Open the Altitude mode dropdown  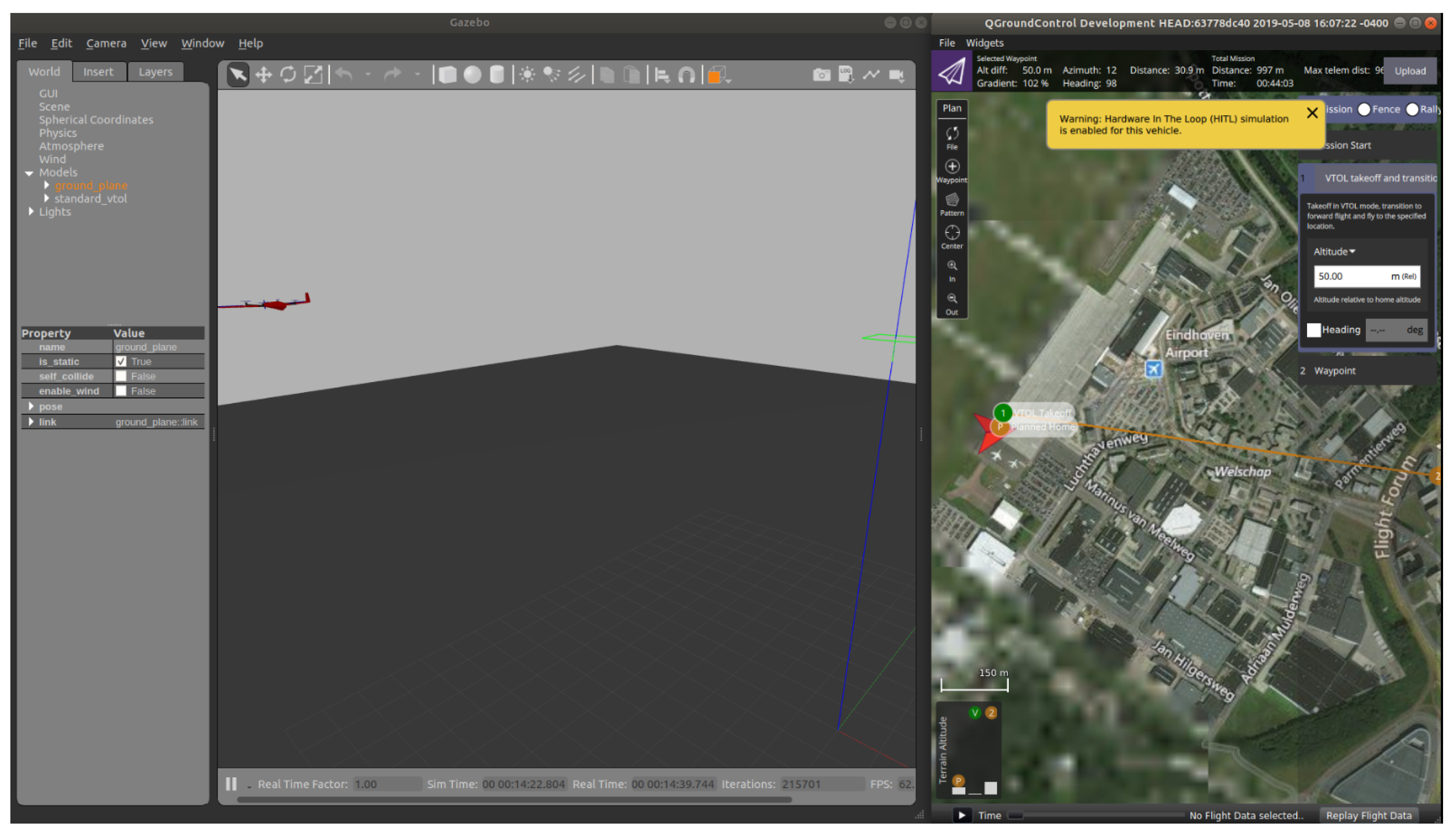coord(1334,251)
